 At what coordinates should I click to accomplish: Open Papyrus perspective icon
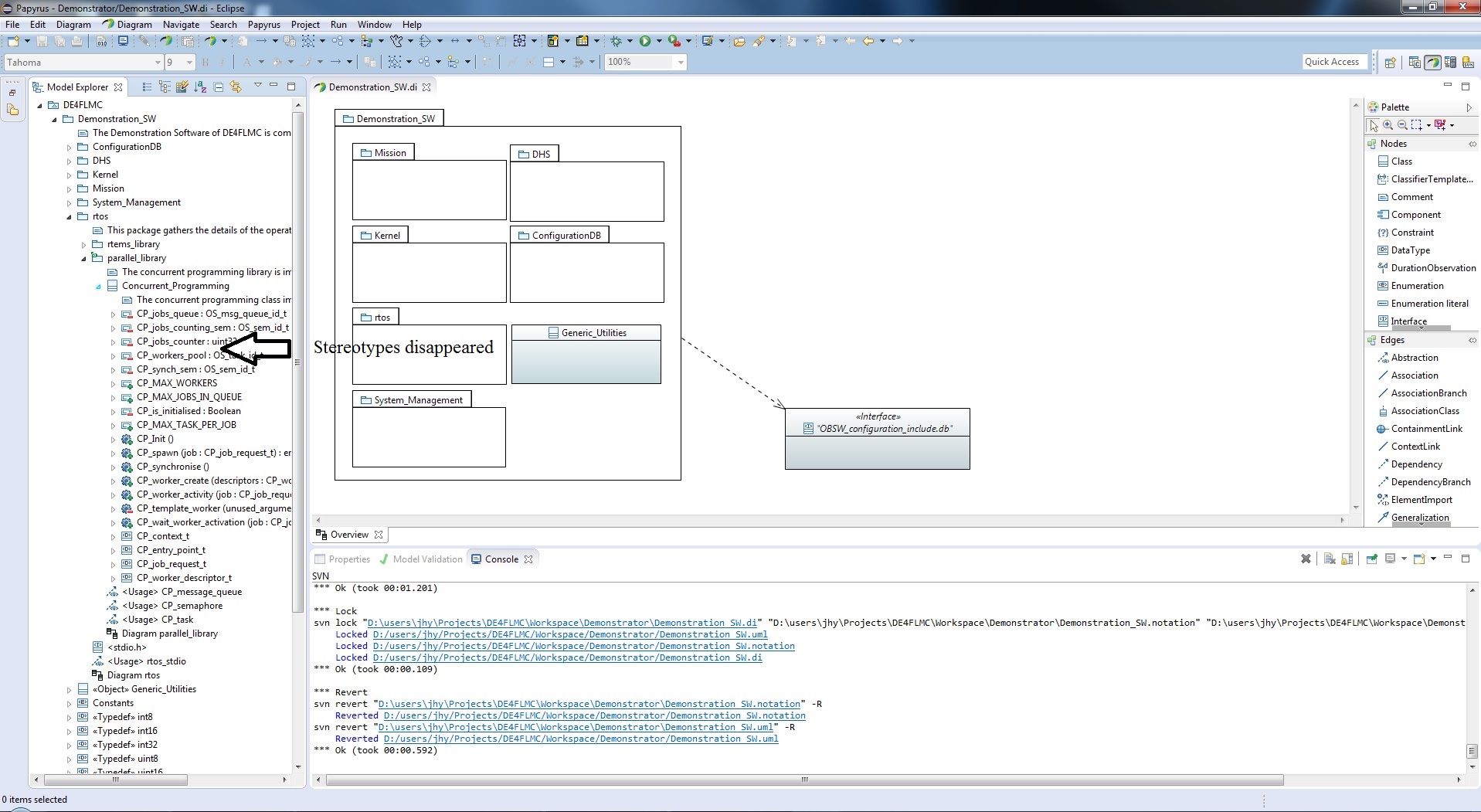coord(1432,63)
